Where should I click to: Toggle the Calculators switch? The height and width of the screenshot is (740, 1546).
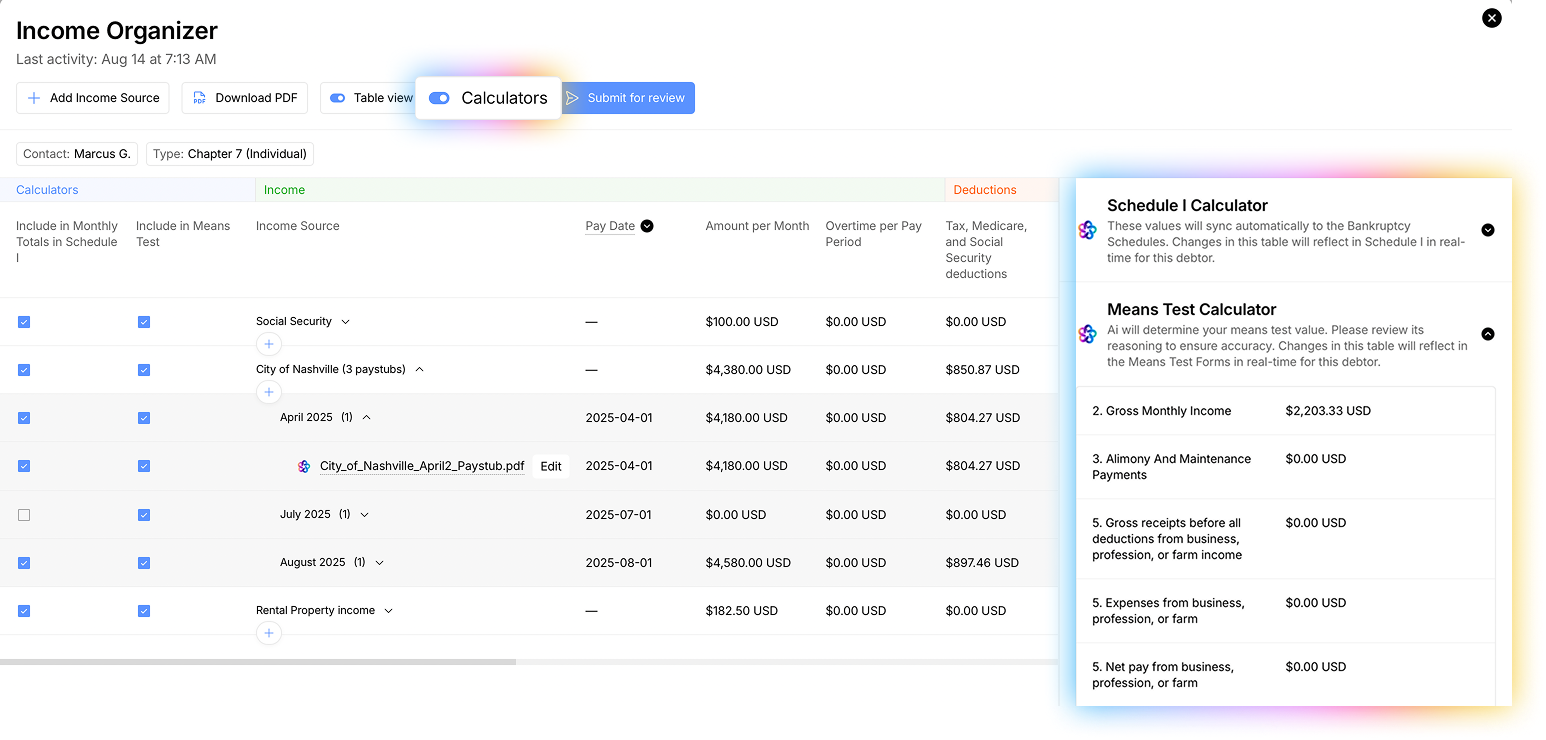pyautogui.click(x=439, y=98)
